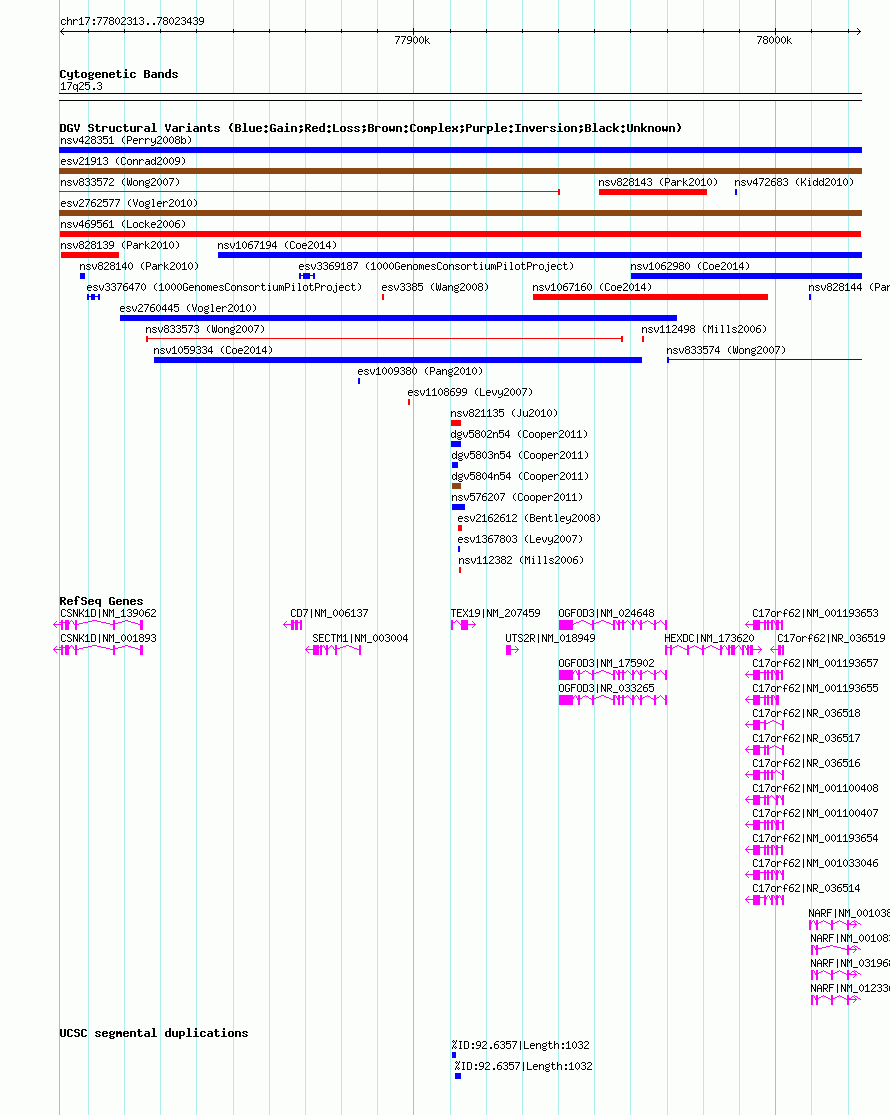Select the Cytogenetic Bands track title
Viewport: 890px width, 1115px height.
(x=119, y=74)
